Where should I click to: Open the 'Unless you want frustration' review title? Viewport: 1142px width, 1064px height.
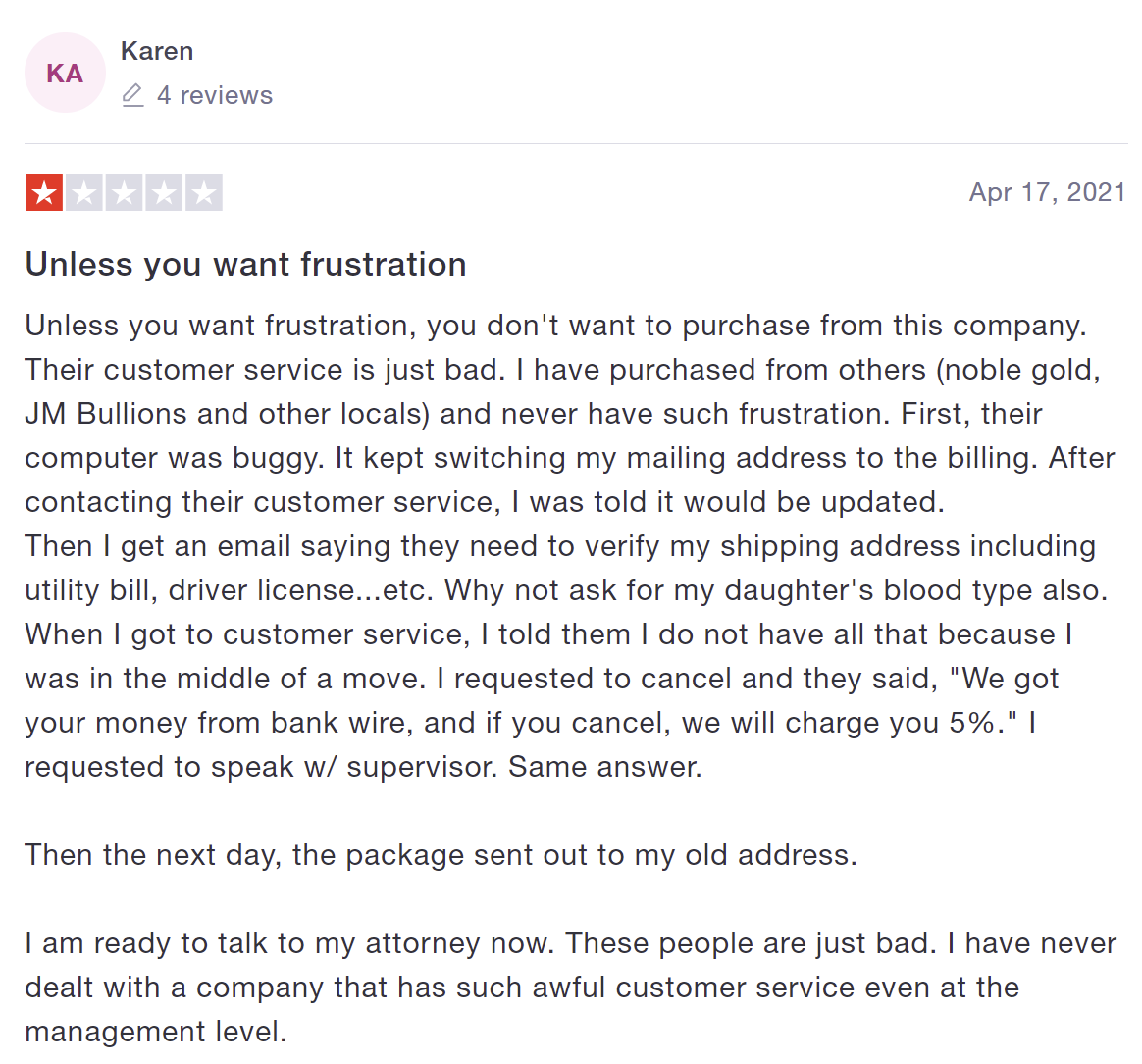pyautogui.click(x=245, y=264)
